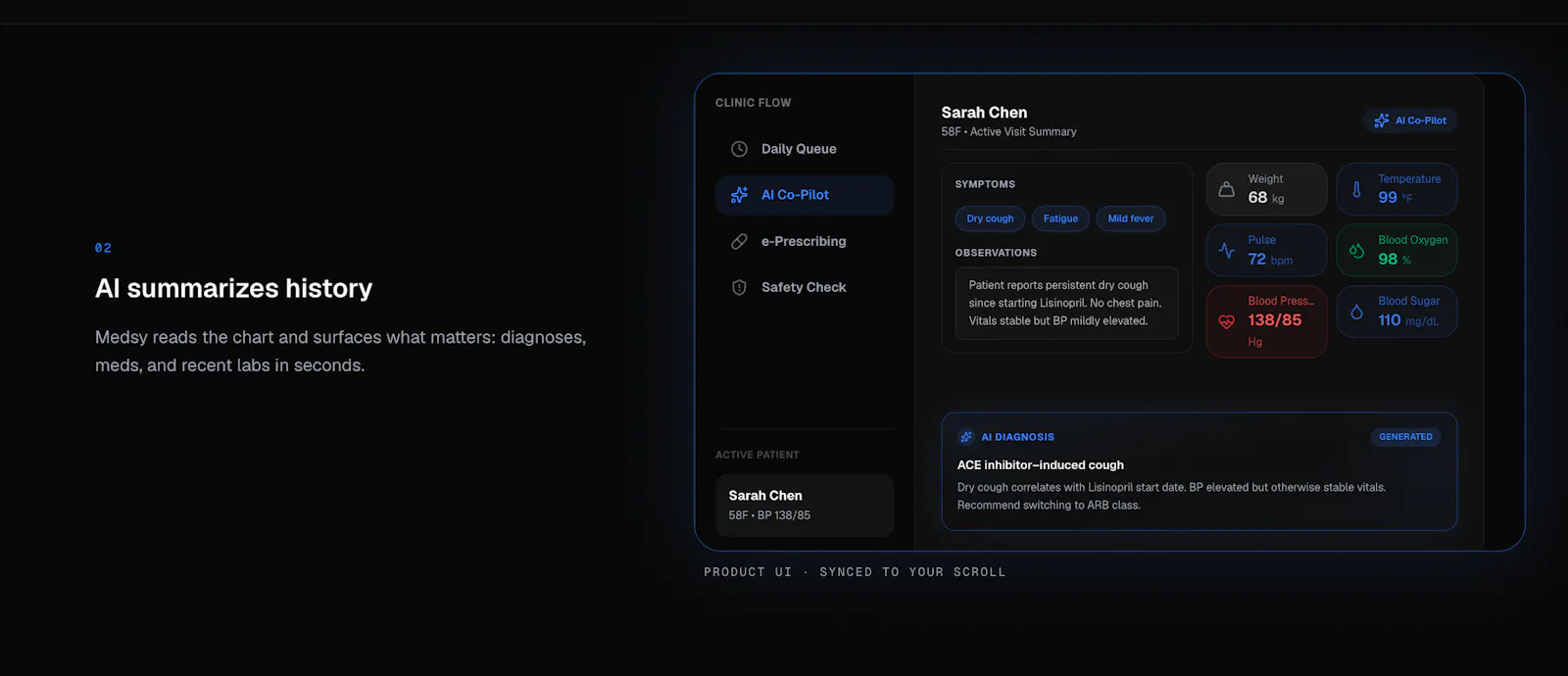Click the sparkle icon beside AI Co-Pilot in sidebar
Viewport: 1568px width, 676px height.
(x=739, y=195)
